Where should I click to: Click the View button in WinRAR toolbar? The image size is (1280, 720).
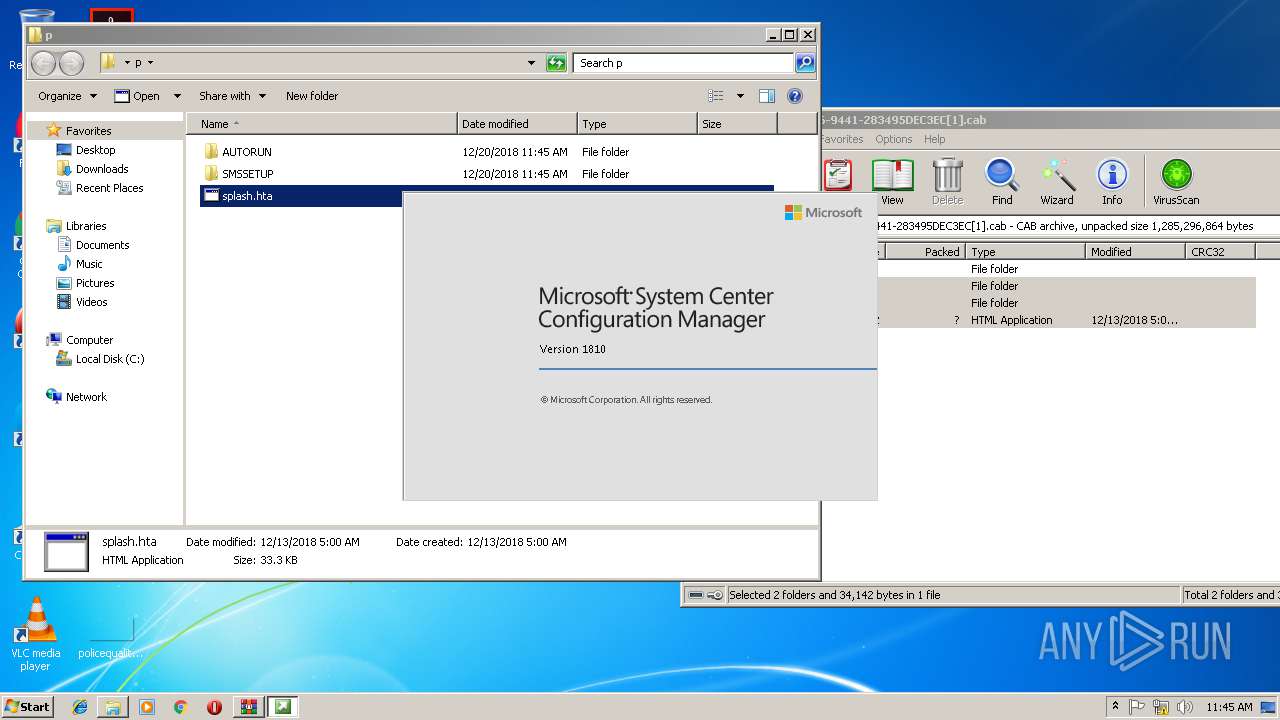[x=892, y=181]
